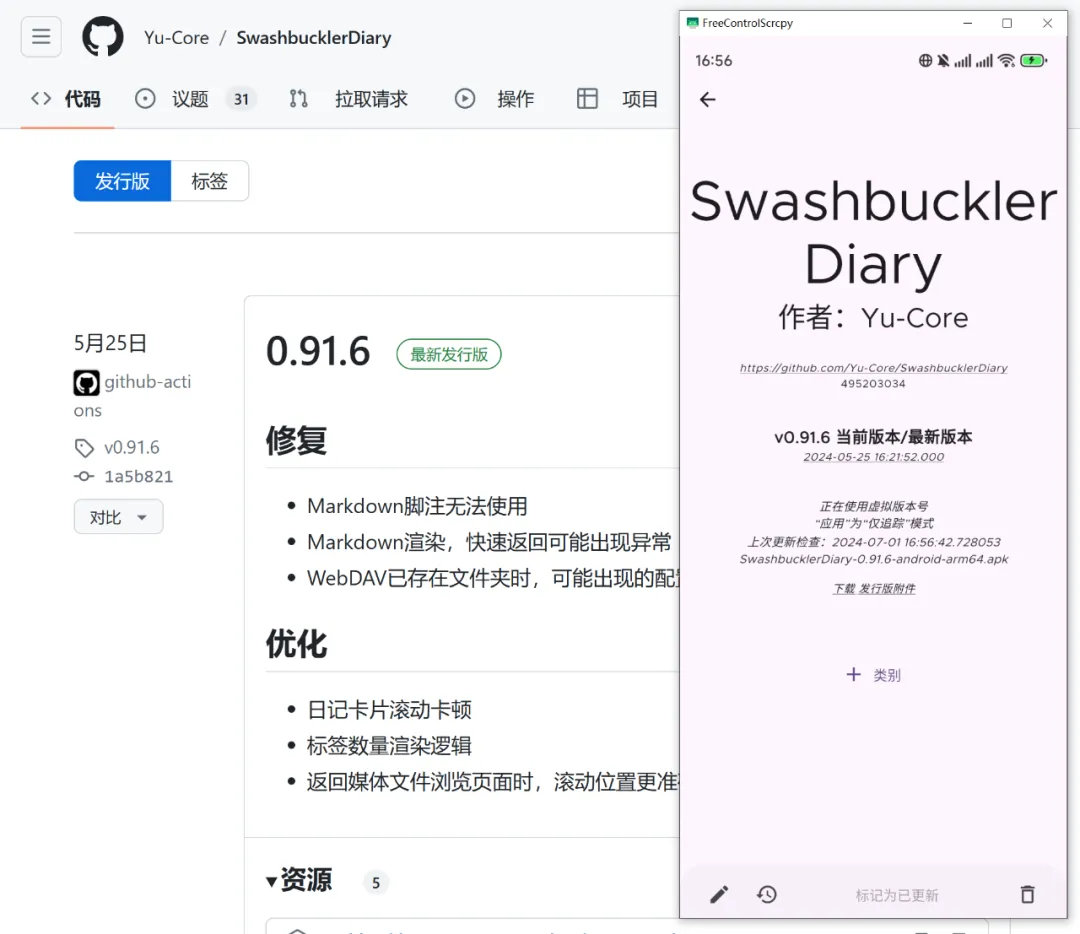The image size is (1080, 934).
Task: Tap the back arrow in the phone app
Action: tap(707, 100)
